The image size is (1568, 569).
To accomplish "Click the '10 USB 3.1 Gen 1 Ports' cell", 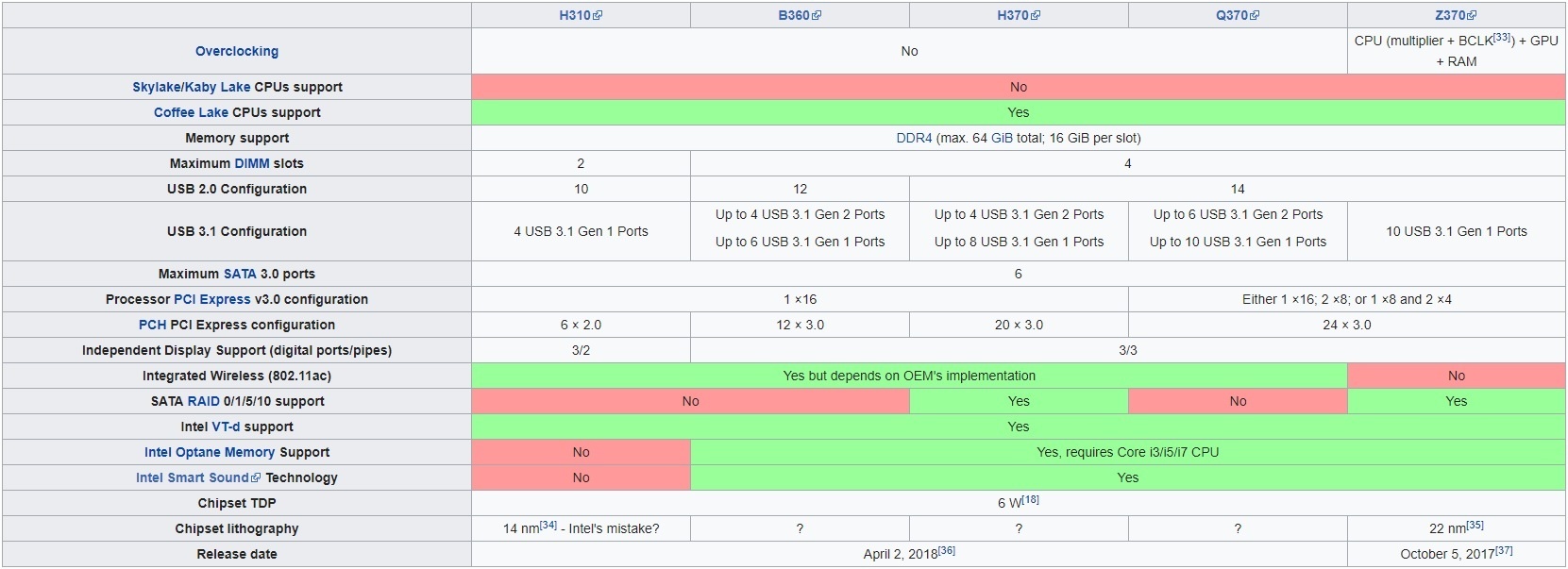I will click(x=1456, y=231).
